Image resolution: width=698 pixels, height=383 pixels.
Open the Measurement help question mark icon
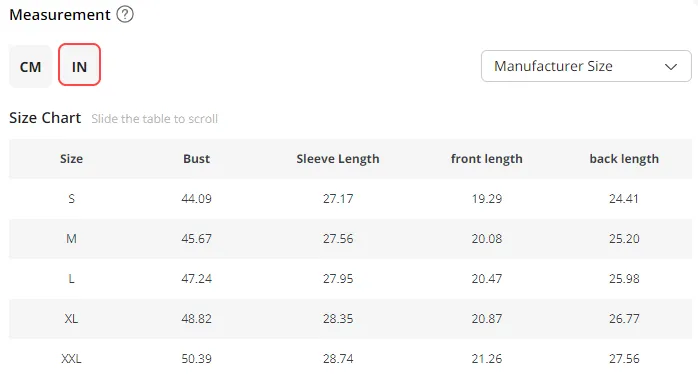coord(125,14)
